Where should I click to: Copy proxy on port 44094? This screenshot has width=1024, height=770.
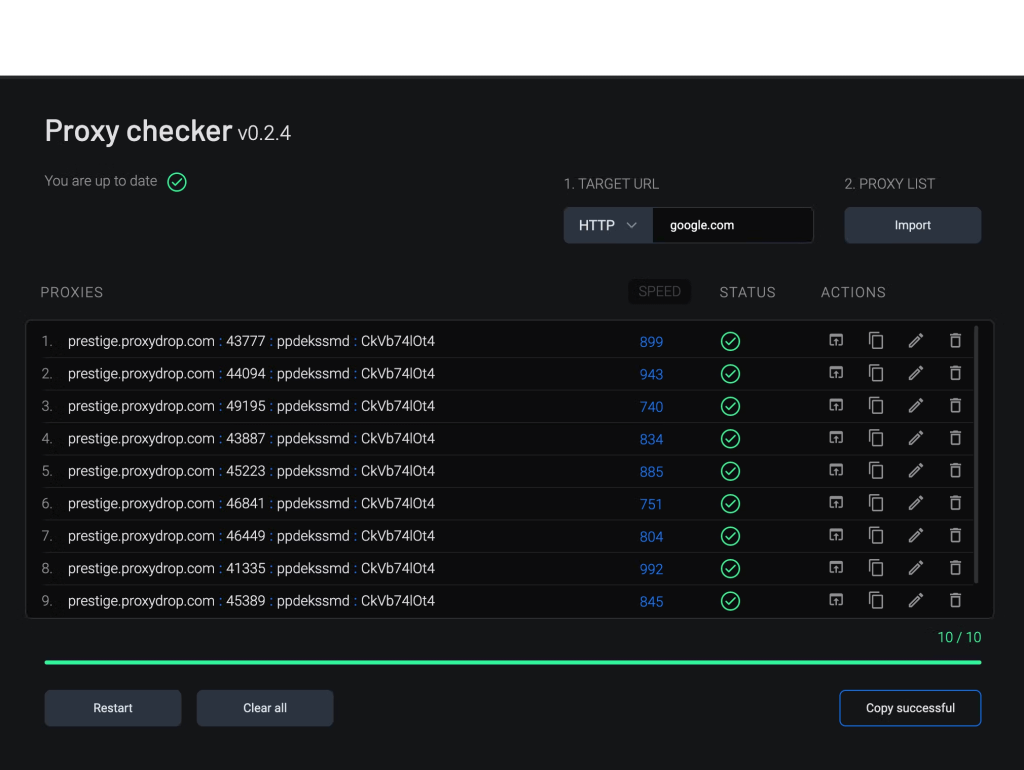point(876,373)
